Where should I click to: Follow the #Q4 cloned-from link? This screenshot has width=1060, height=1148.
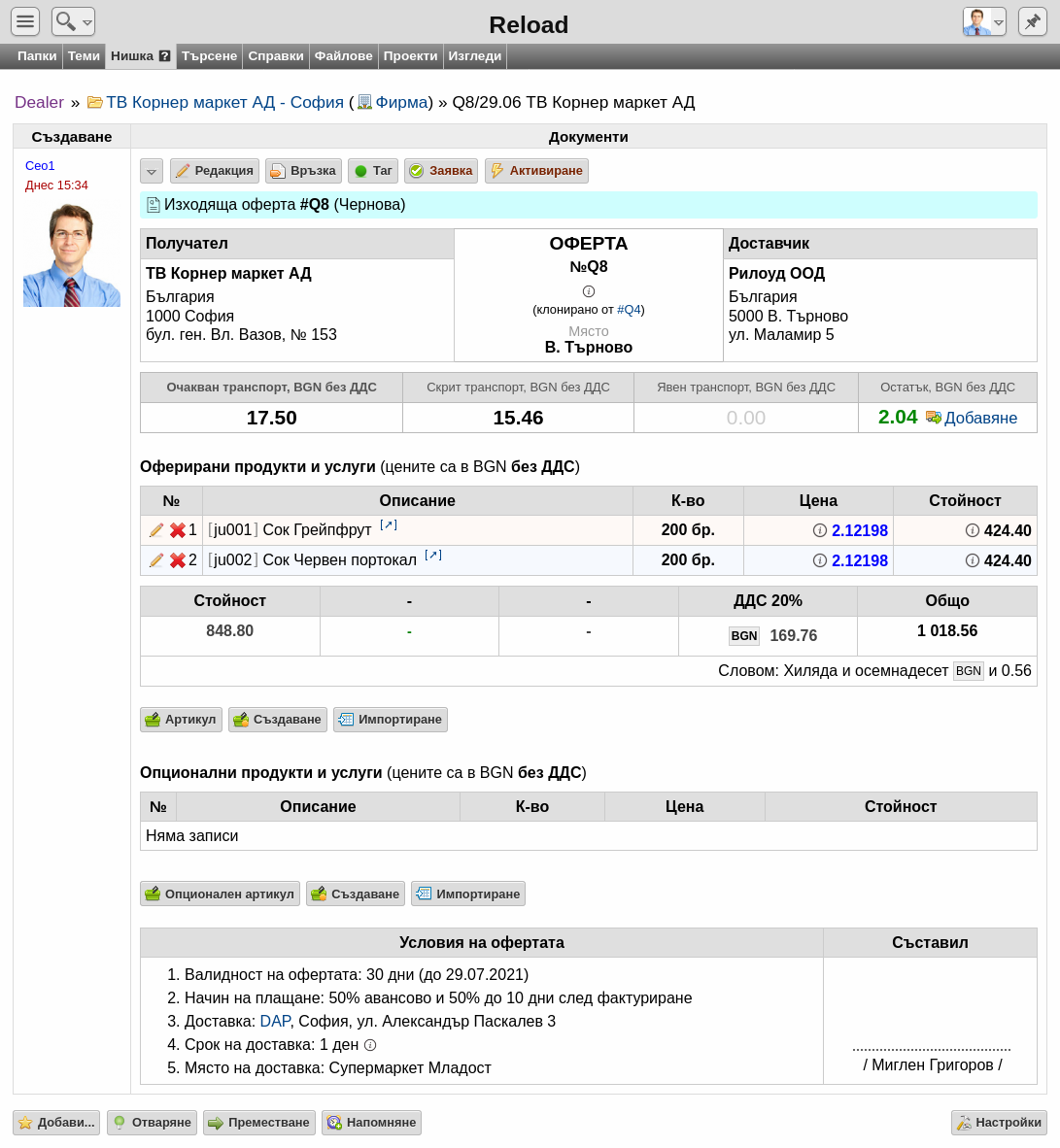pos(629,310)
